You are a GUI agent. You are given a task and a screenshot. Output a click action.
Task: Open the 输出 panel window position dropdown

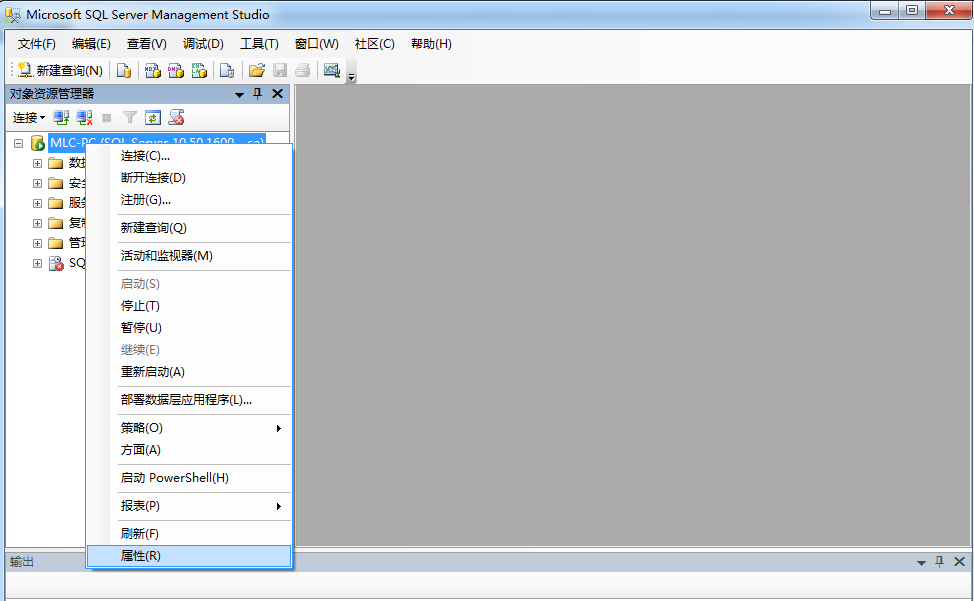[x=921, y=563]
